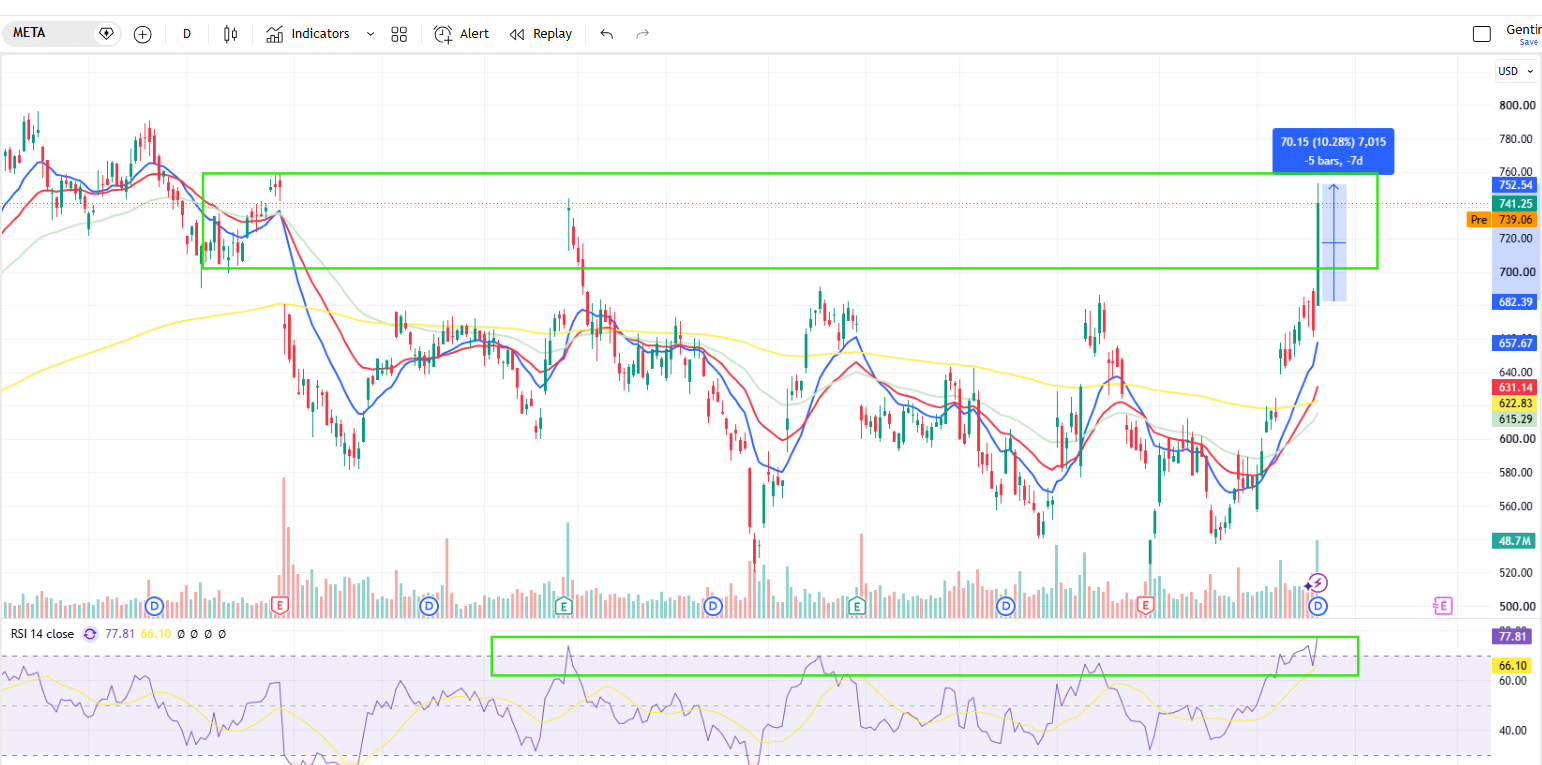Screen dimensions: 1542x765
Task: Open the candlestick chart type selector
Action: (231, 34)
